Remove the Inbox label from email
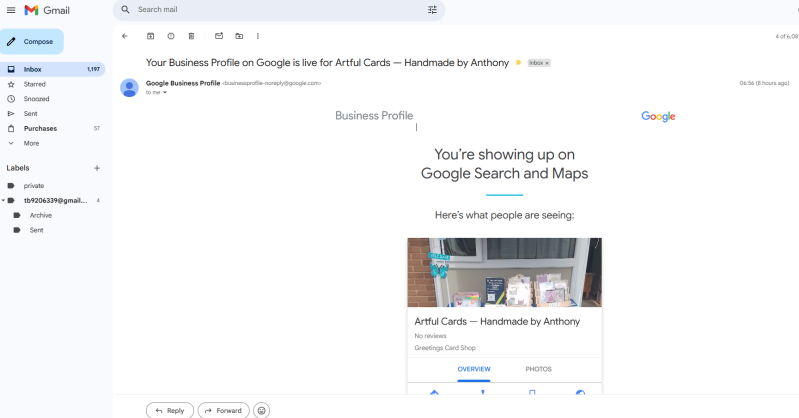Image resolution: width=799 pixels, height=418 pixels. 547,63
